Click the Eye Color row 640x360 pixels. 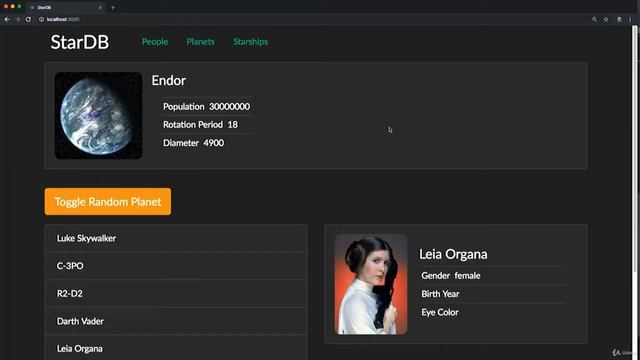click(492, 312)
